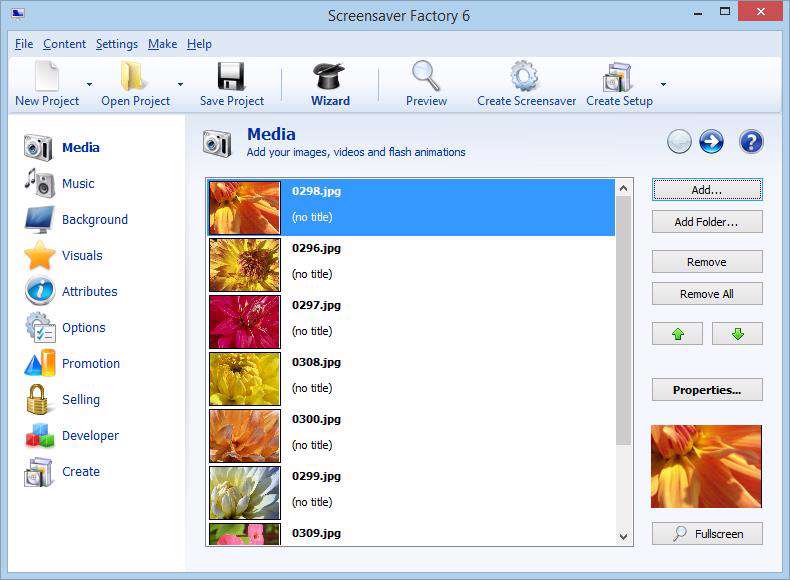Click the Visuals label in sidebar
Image resolution: width=790 pixels, height=580 pixels.
click(x=82, y=255)
